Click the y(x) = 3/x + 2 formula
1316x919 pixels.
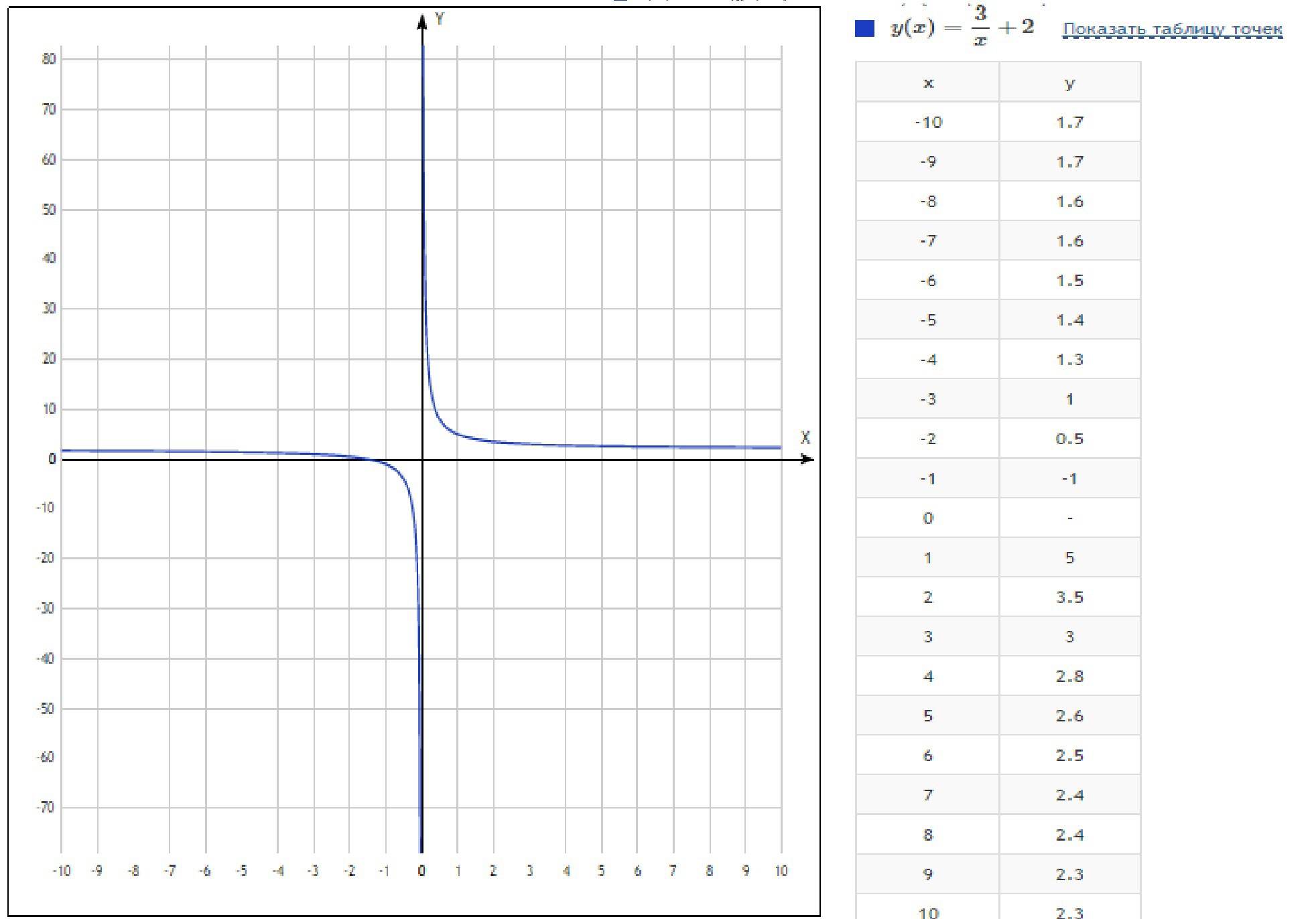click(962, 28)
